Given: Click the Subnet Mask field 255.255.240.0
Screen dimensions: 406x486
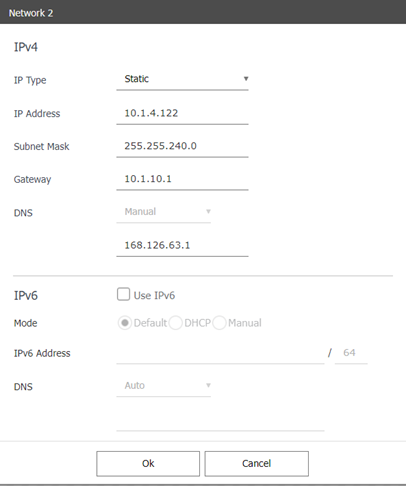Looking at the screenshot, I should tap(182, 146).
